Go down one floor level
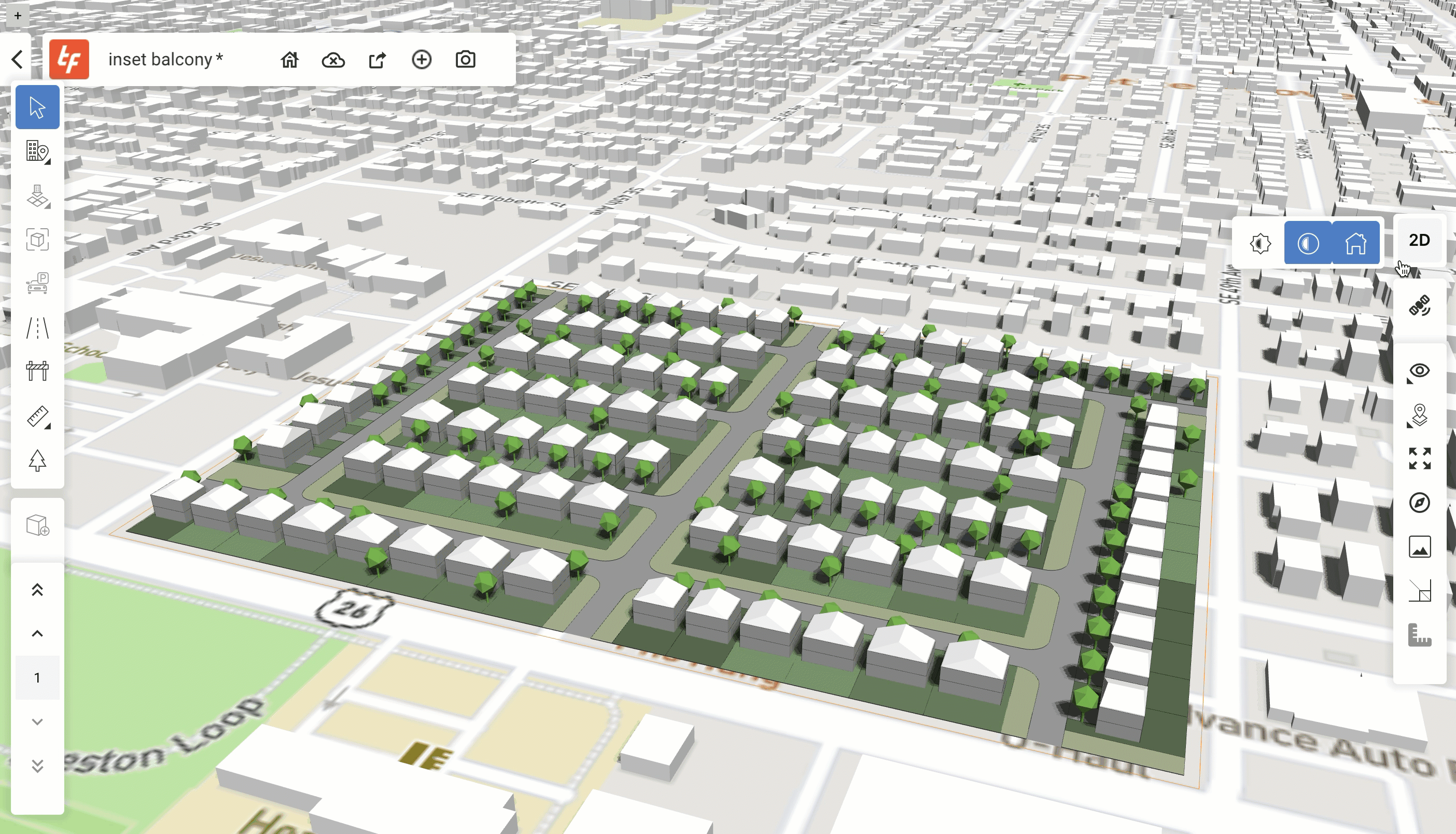 37,722
